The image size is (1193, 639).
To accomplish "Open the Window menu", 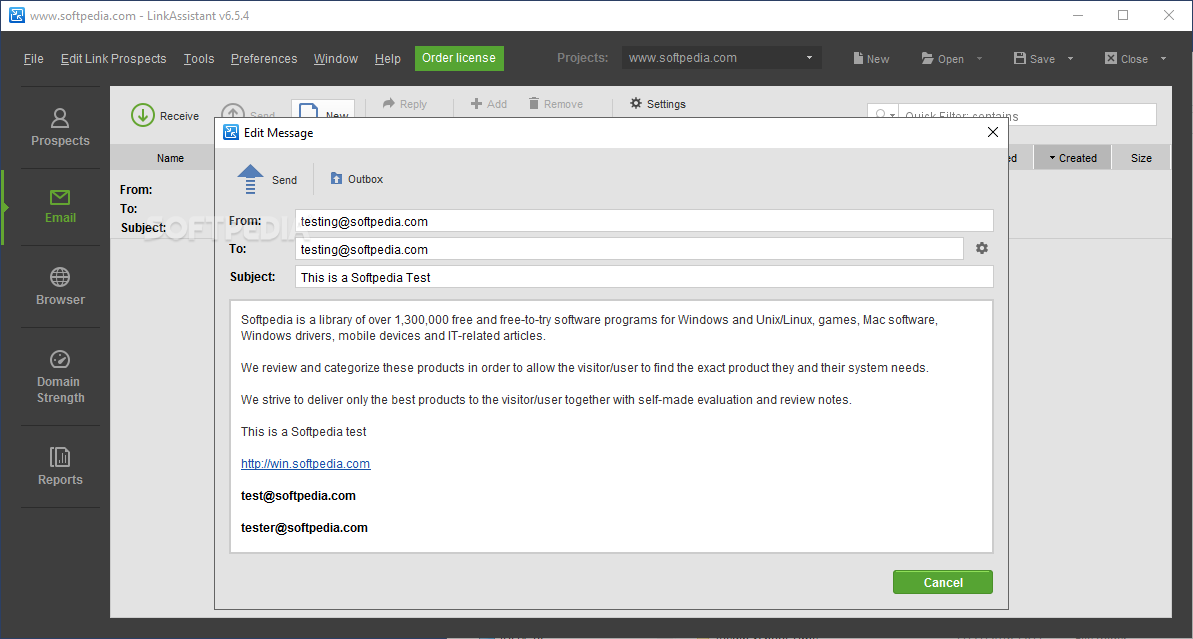I will pos(336,59).
